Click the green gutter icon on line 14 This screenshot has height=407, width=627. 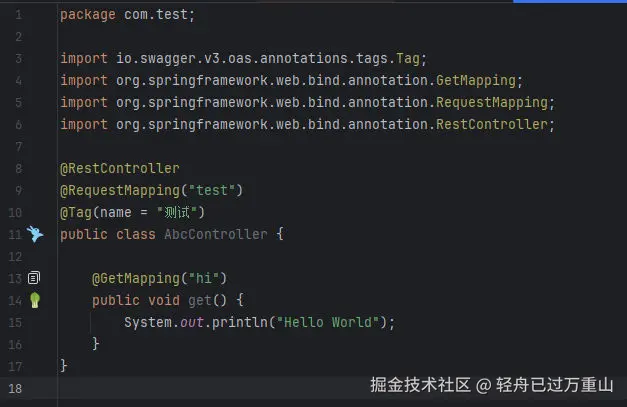click(35, 300)
